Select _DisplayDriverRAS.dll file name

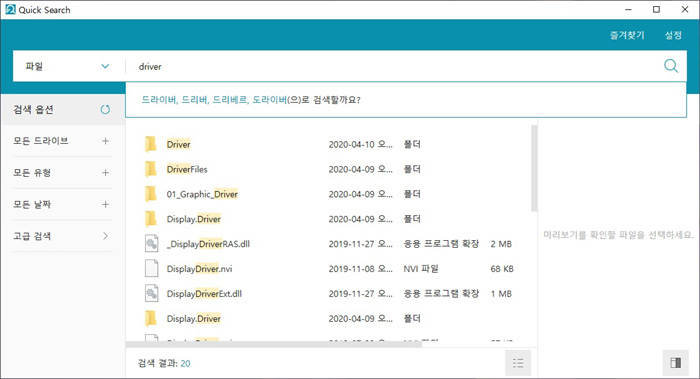click(x=208, y=244)
